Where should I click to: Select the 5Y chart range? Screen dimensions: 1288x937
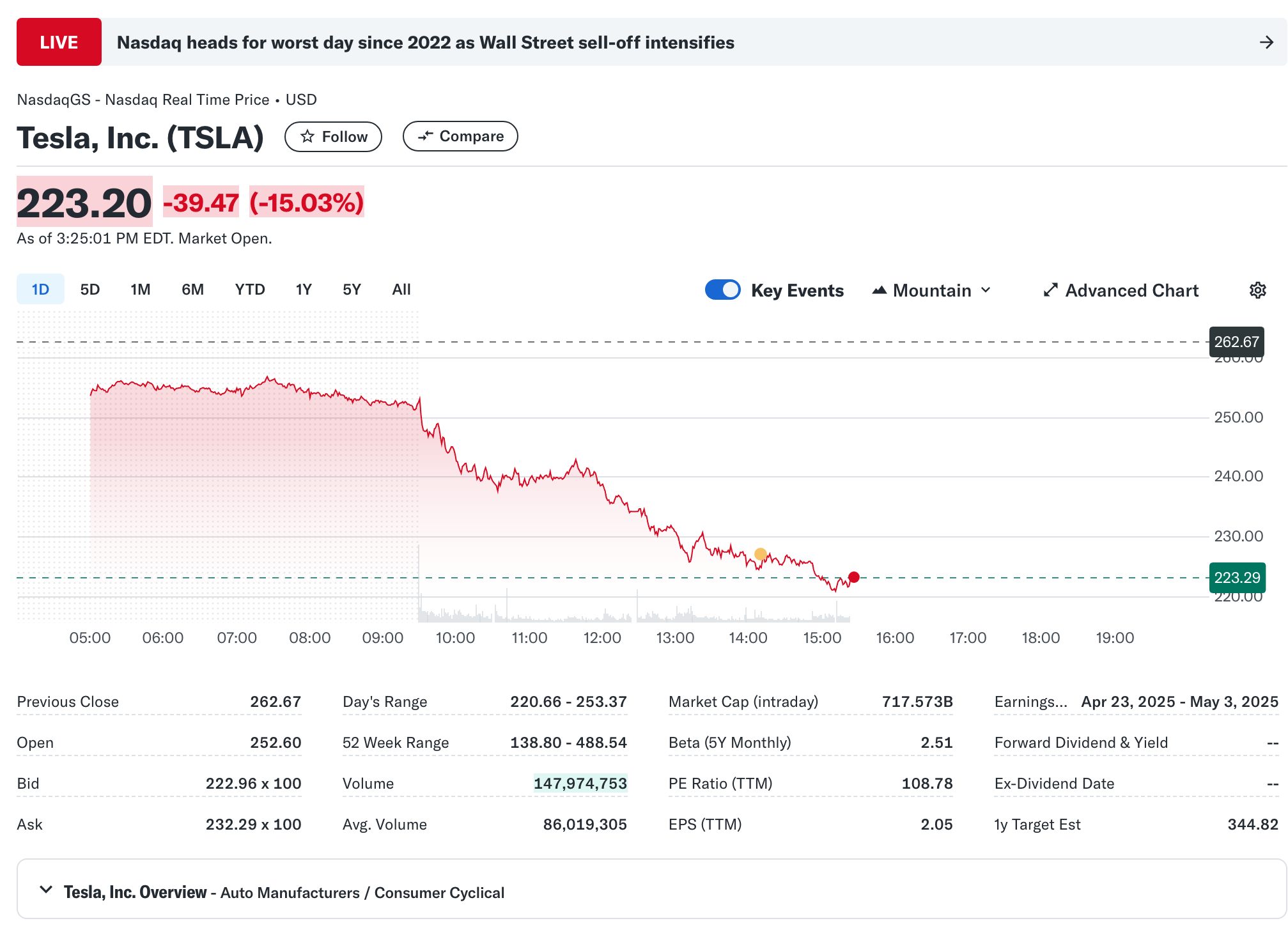352,289
